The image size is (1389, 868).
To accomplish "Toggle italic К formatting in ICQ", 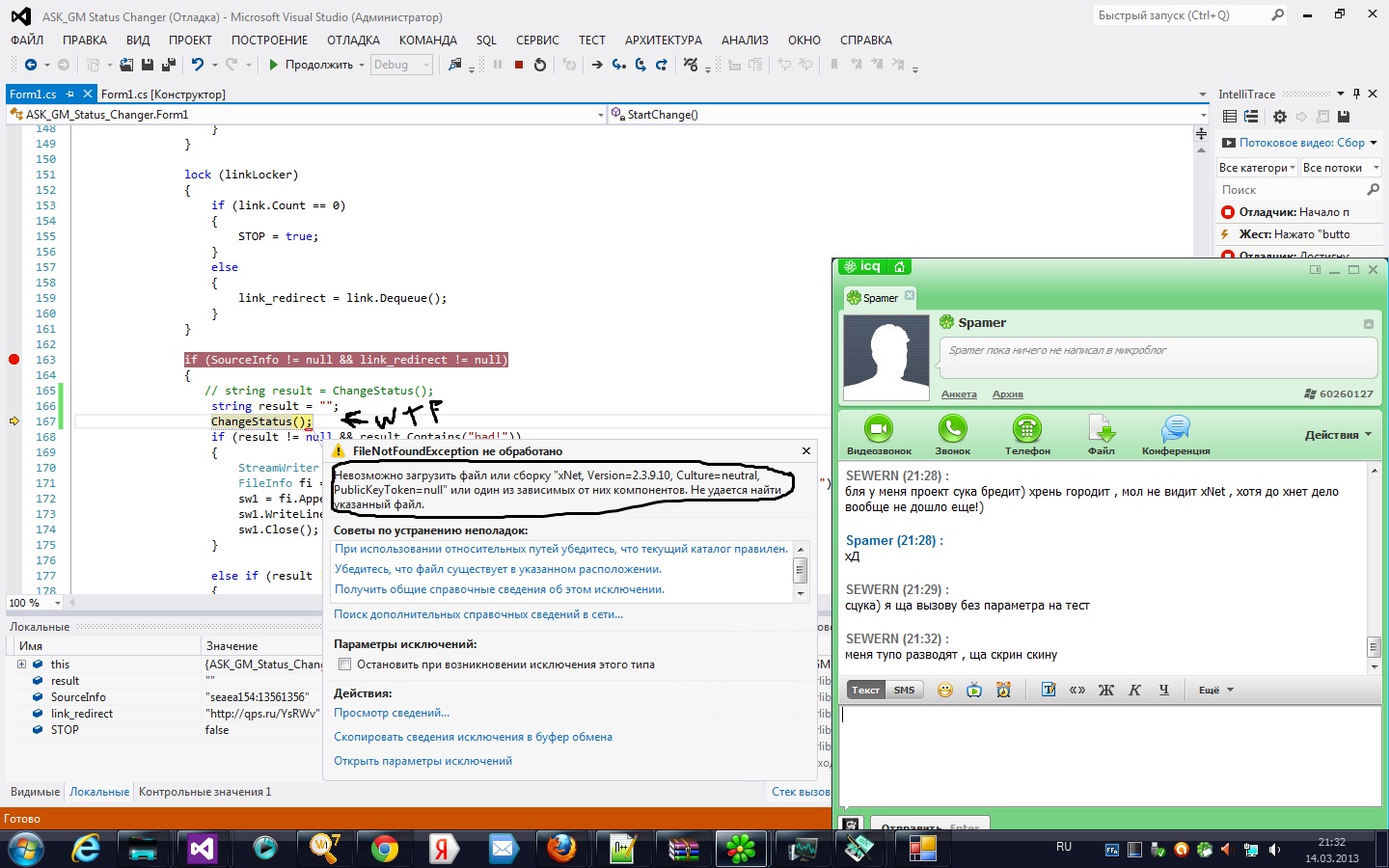I will tap(1135, 690).
